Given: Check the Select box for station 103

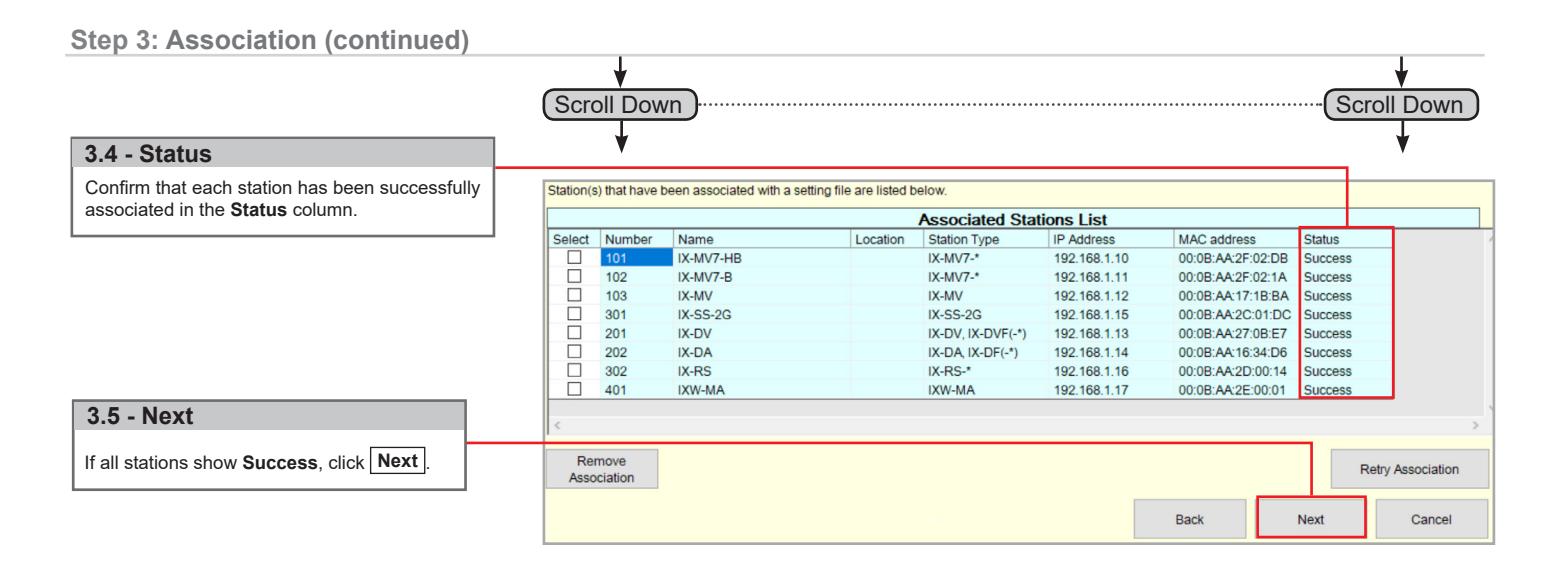Looking at the screenshot, I should (x=574, y=294).
